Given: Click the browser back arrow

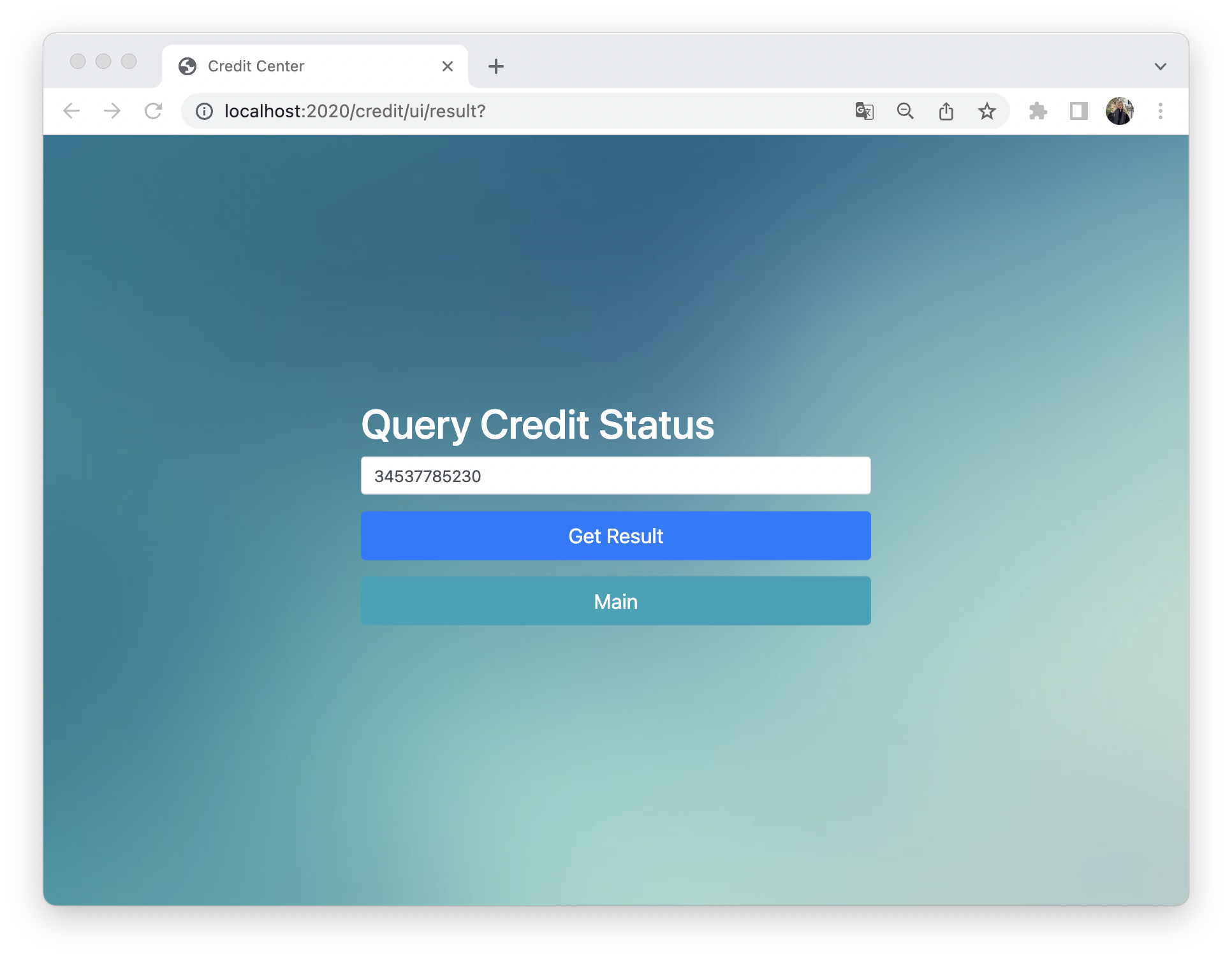Looking at the screenshot, I should click(71, 111).
